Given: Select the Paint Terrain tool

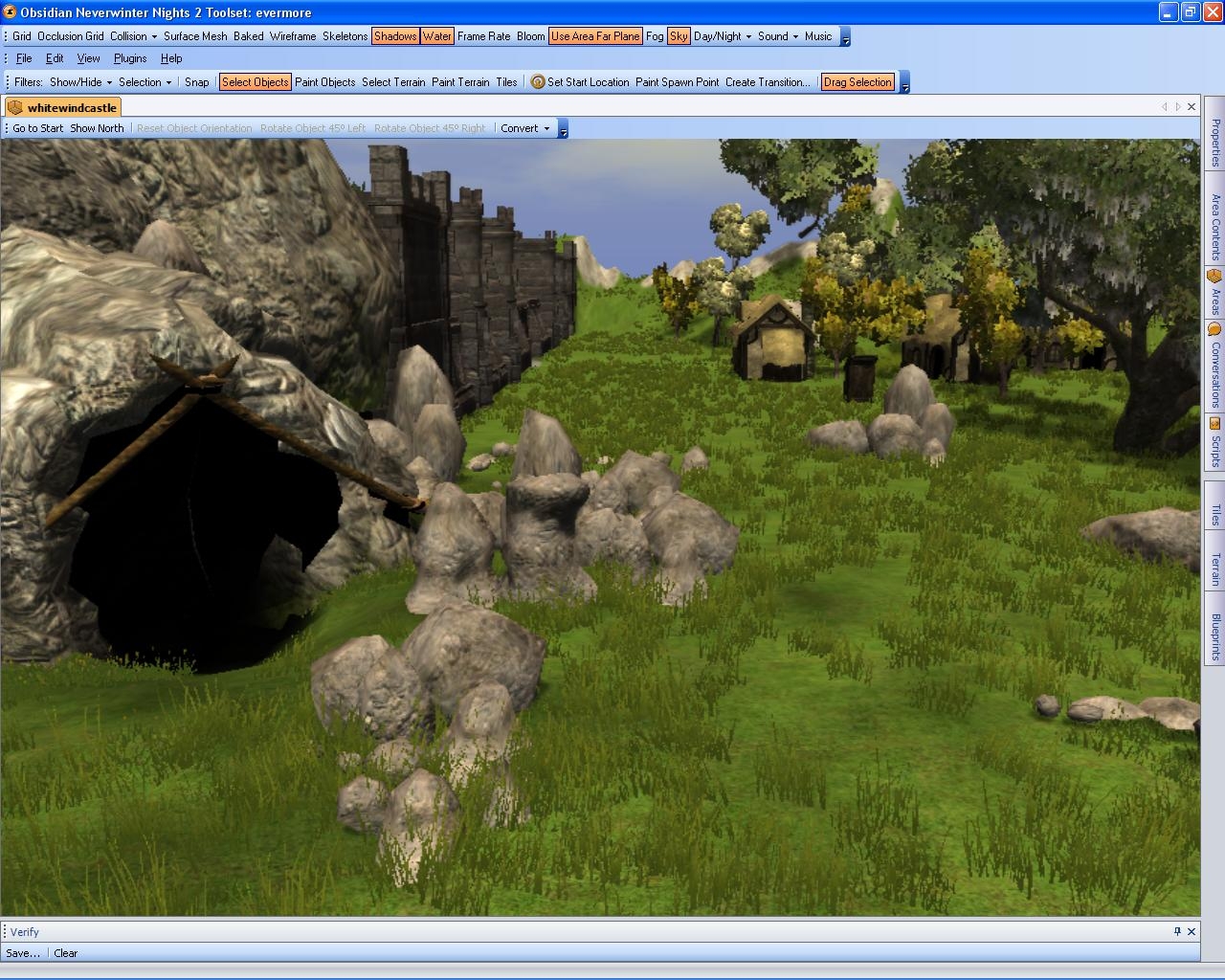Looking at the screenshot, I should click(x=460, y=82).
